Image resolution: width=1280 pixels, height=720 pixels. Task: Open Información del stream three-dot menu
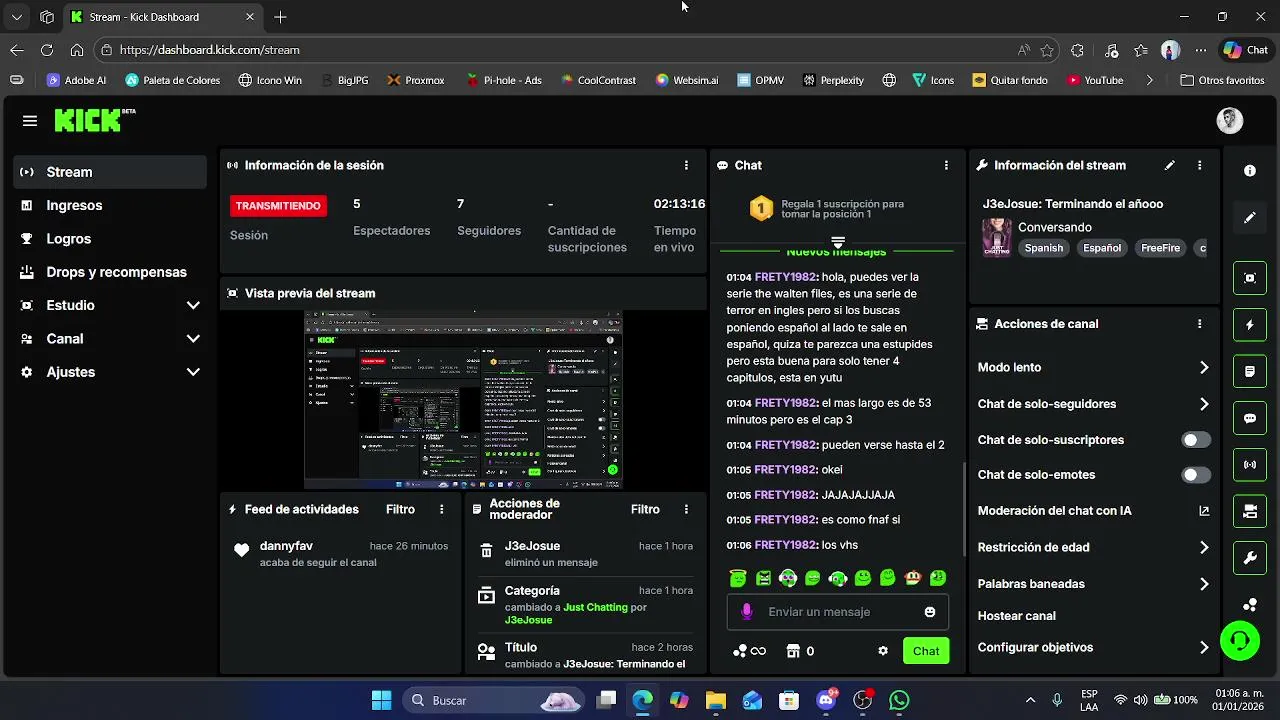1199,165
